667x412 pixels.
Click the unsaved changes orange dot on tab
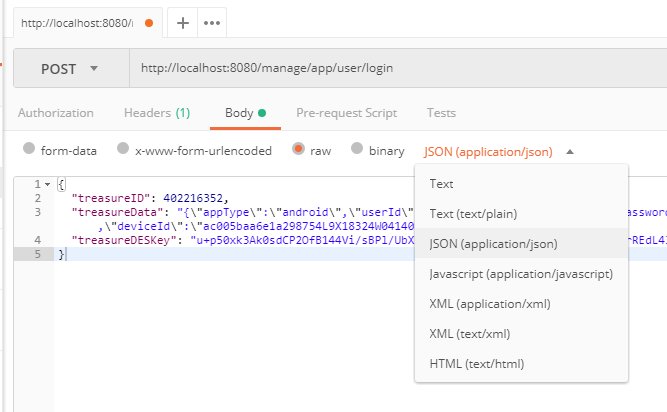pos(149,23)
